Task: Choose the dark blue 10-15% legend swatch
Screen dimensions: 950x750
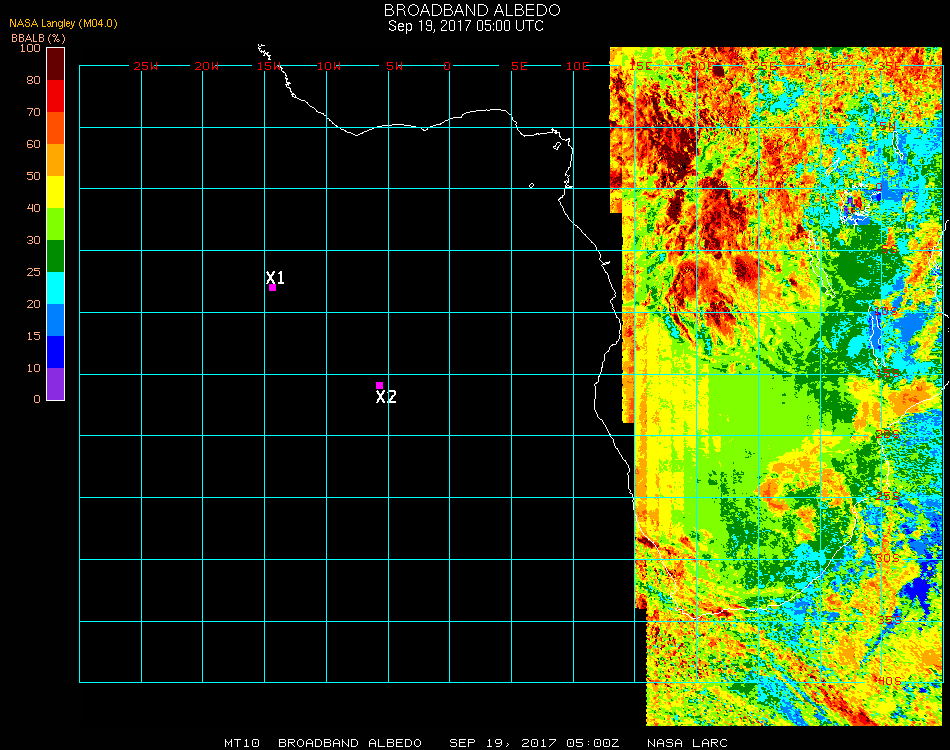Action: [56, 352]
